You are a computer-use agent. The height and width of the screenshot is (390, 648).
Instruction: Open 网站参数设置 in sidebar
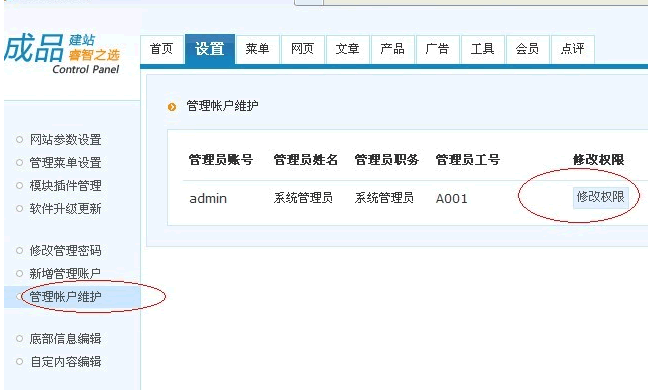(x=65, y=140)
